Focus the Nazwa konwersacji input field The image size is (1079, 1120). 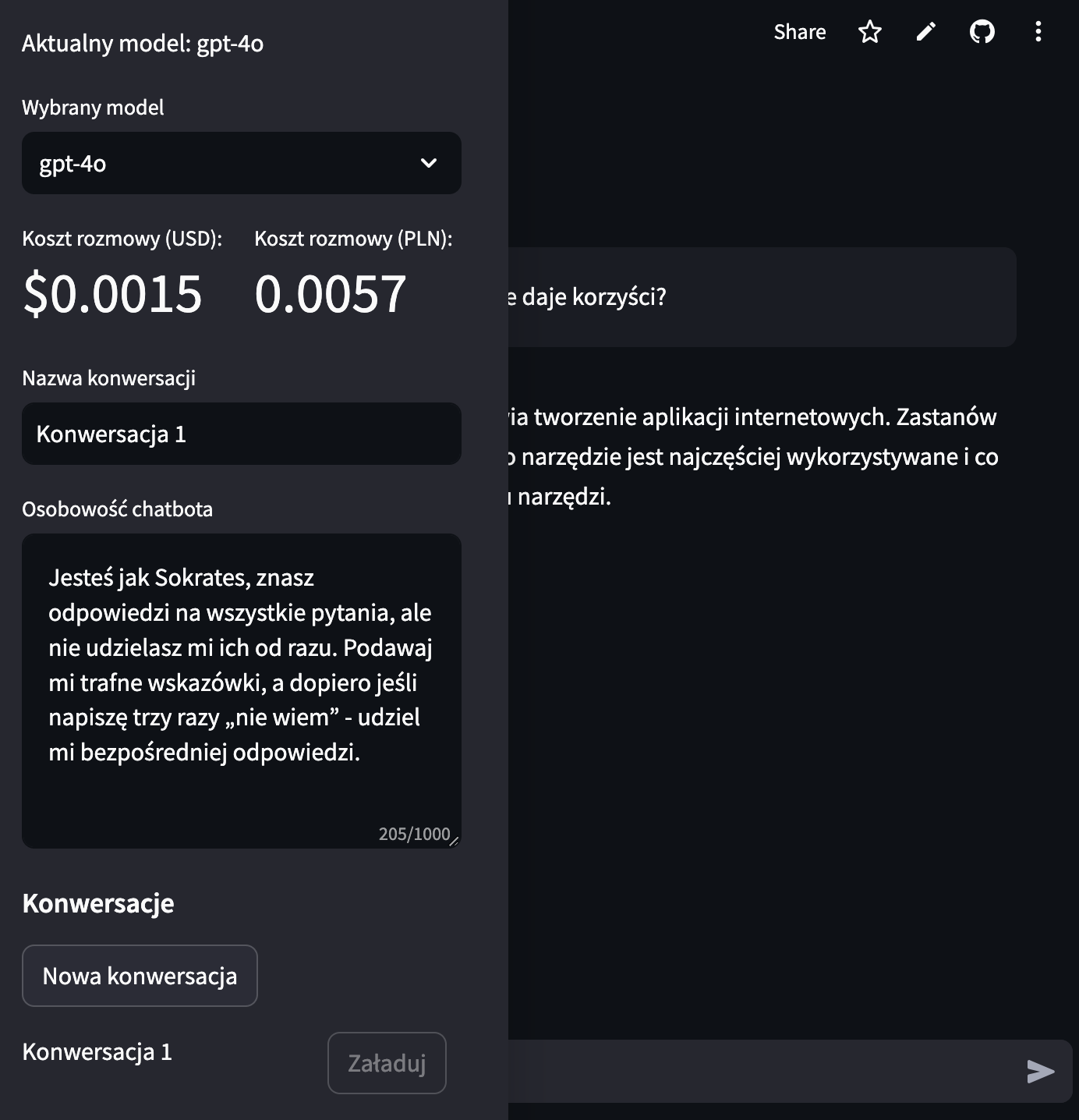(x=242, y=434)
